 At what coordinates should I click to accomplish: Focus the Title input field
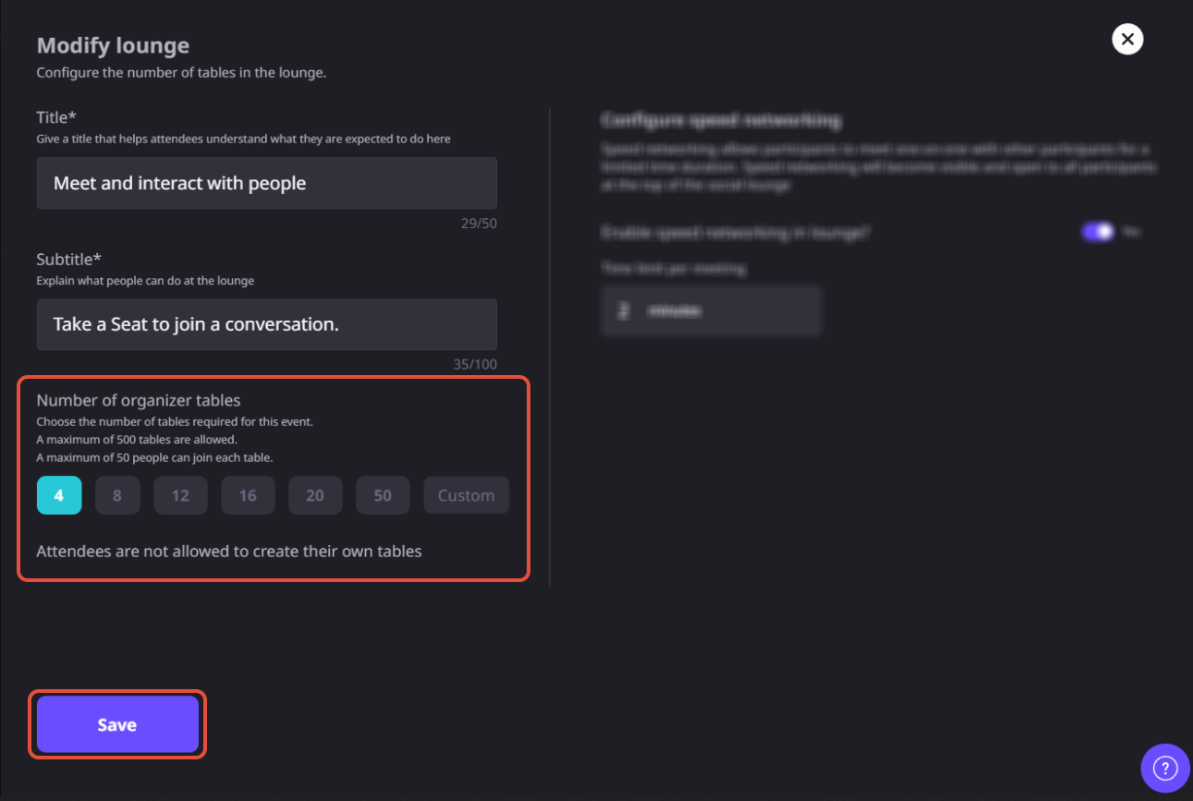266,183
